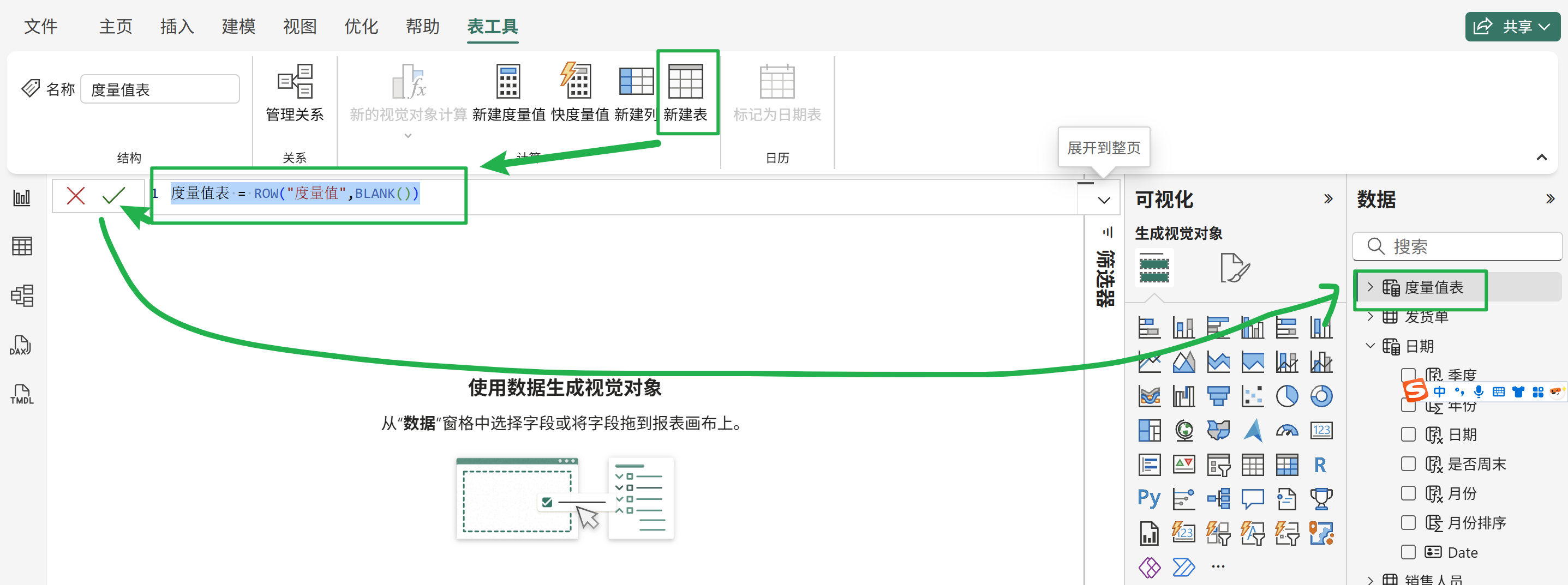Expand the 度量值表 table node

[1370, 287]
